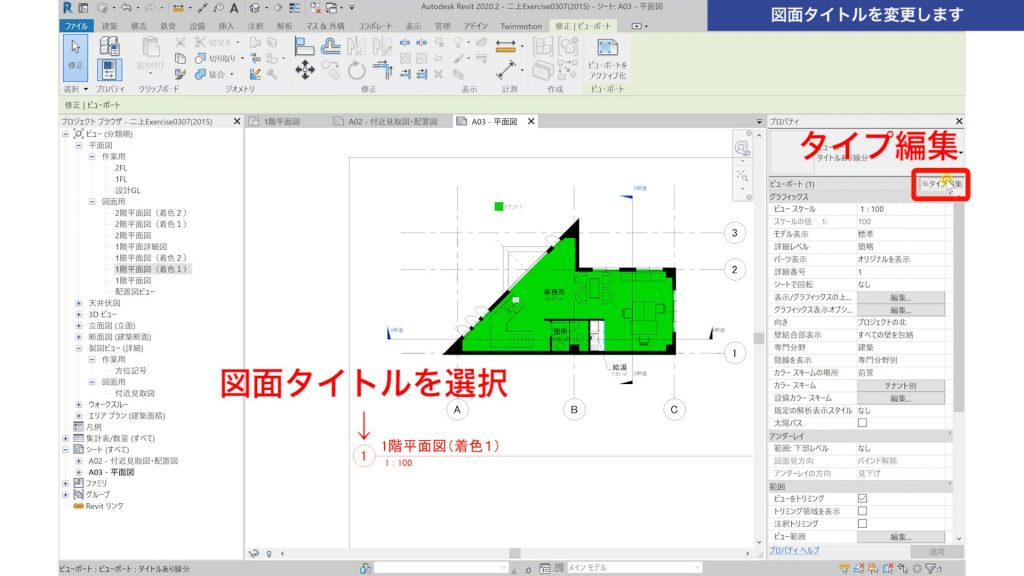
Task: Select the Rotate tool in the ribbon
Action: (x=355, y=69)
